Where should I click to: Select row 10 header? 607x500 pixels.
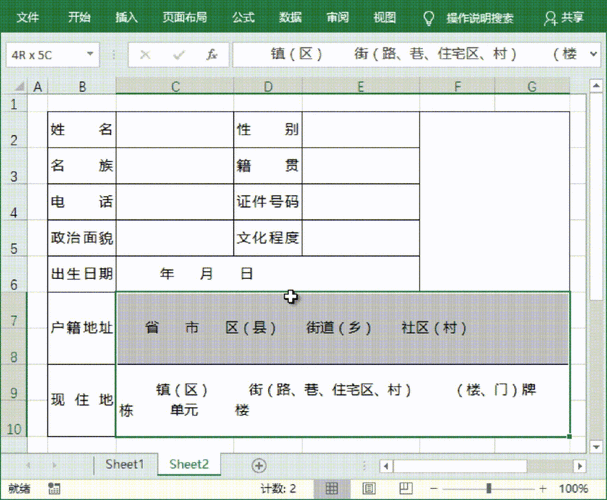point(14,420)
